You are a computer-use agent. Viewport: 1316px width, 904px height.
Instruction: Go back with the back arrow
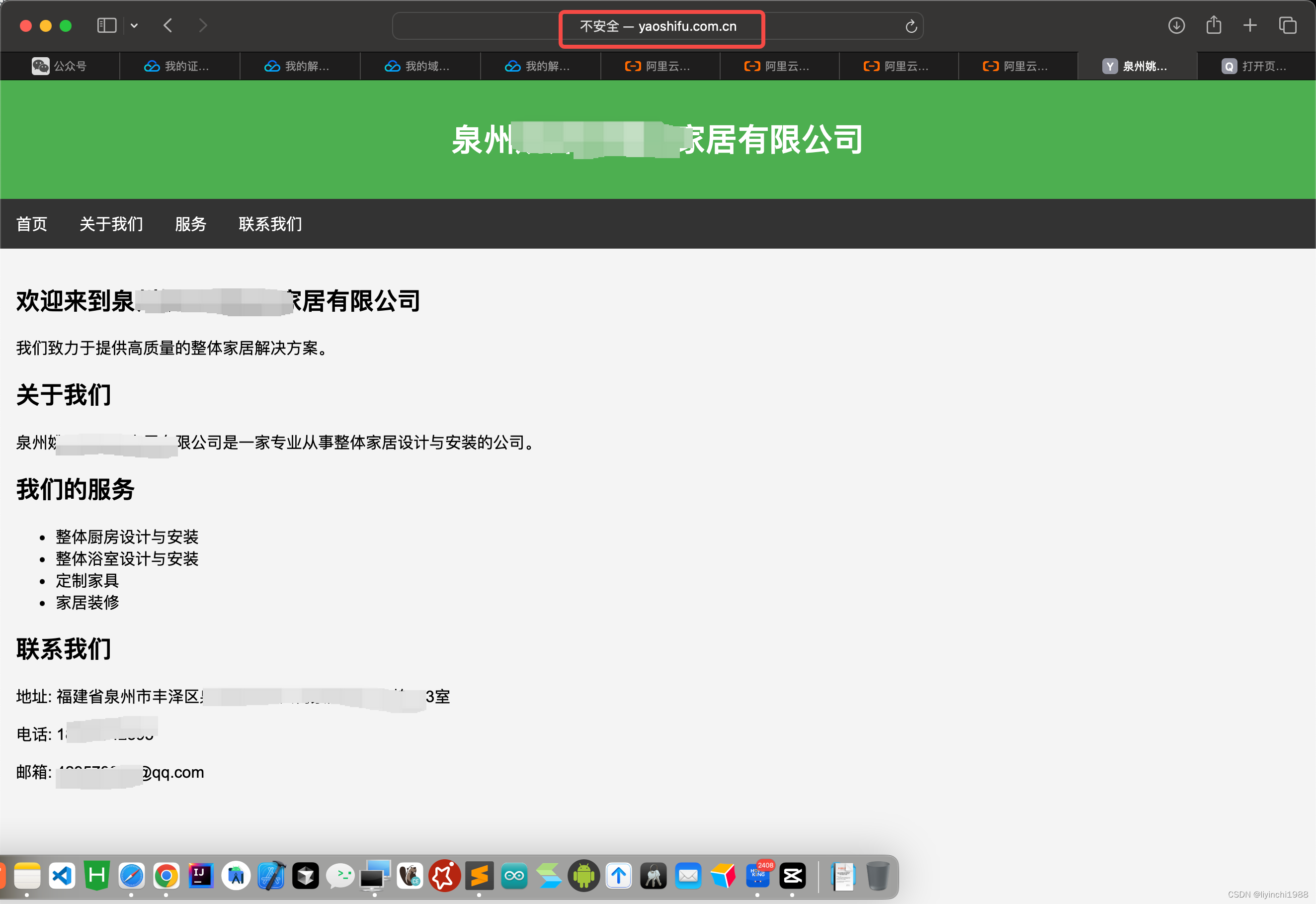tap(167, 25)
